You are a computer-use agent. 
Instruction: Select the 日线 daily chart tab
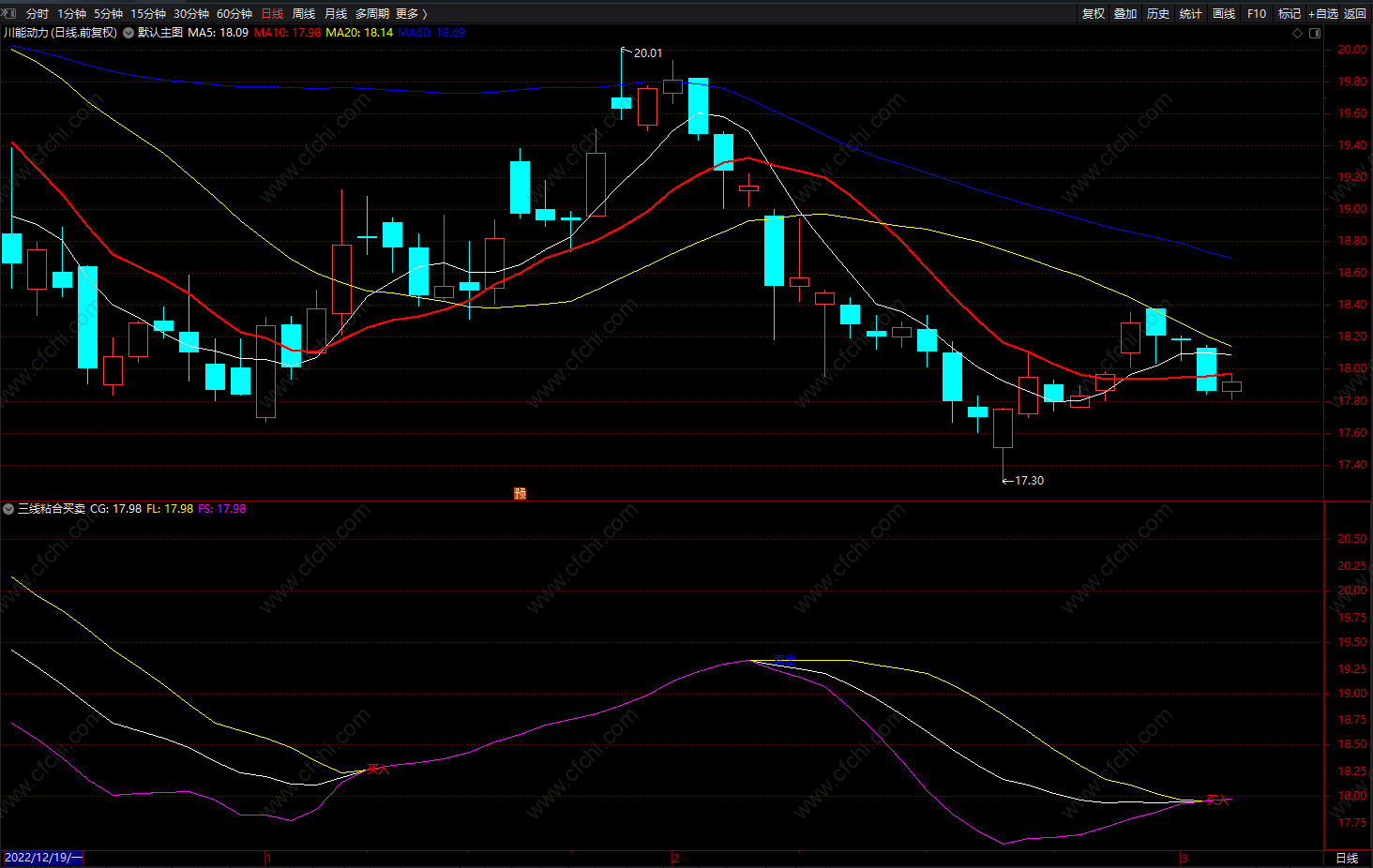pos(272,14)
